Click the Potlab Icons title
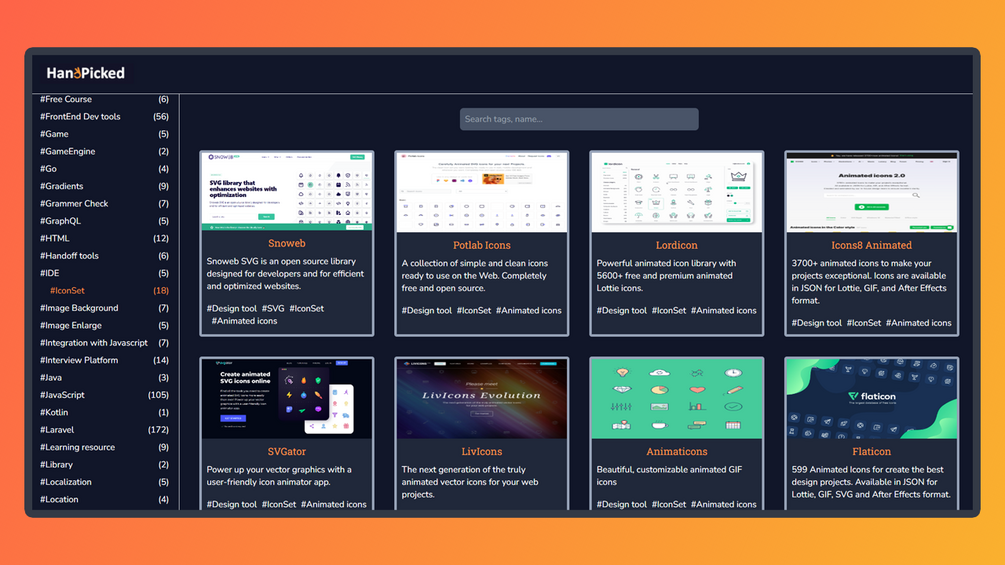 point(481,245)
